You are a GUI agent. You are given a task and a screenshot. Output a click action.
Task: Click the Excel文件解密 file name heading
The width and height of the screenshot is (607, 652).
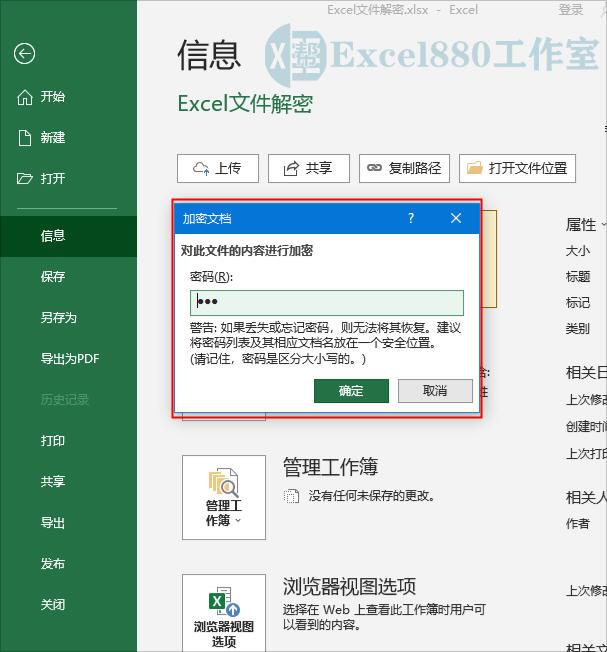tap(245, 104)
